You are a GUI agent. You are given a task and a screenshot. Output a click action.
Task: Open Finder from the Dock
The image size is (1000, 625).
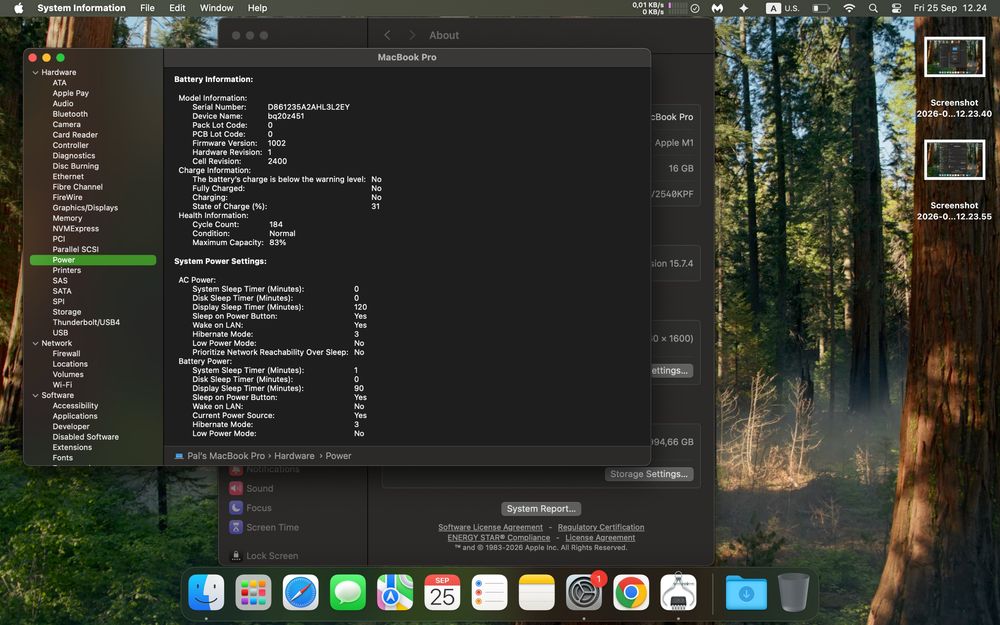206,592
